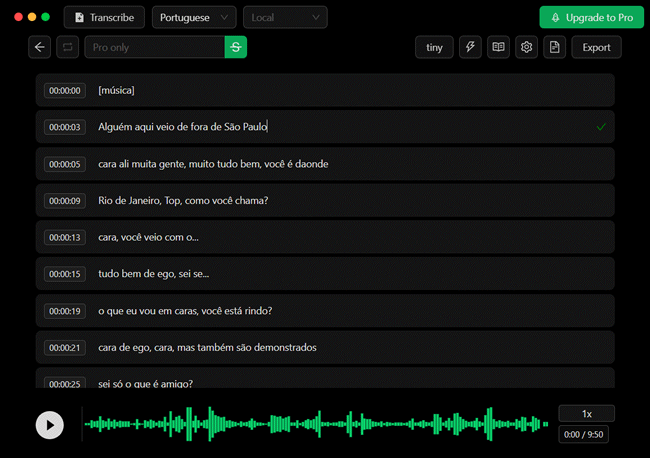Click text 'Alguém aqui veio de fora de São Paulo'
The image size is (650, 458).
(183, 127)
